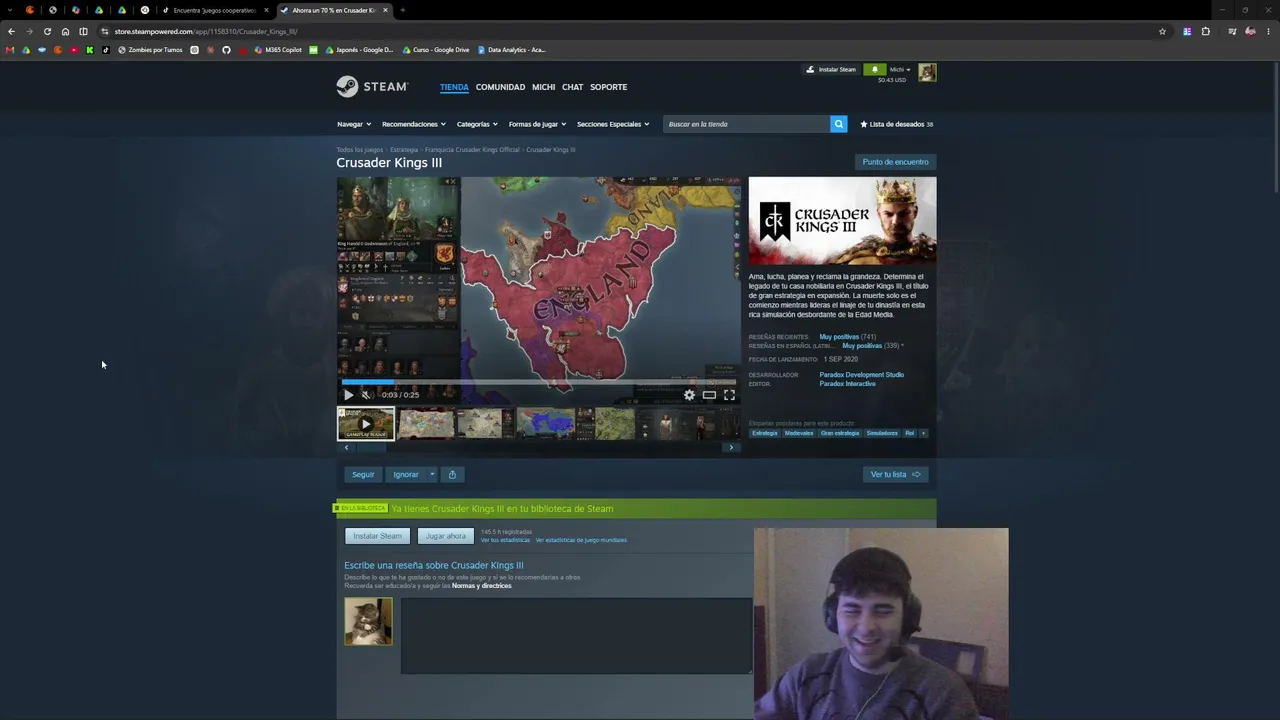Toggle theater mode on the video player
This screenshot has width=1280, height=720.
(x=709, y=395)
